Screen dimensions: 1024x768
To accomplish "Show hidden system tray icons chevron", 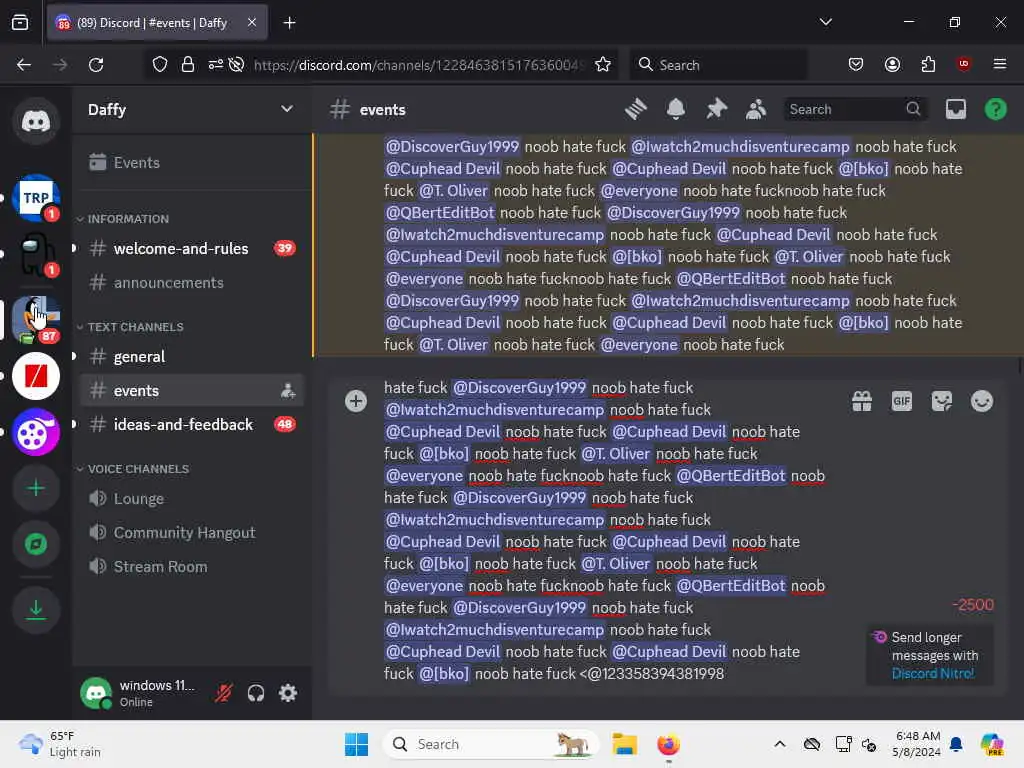I will pyautogui.click(x=780, y=744).
